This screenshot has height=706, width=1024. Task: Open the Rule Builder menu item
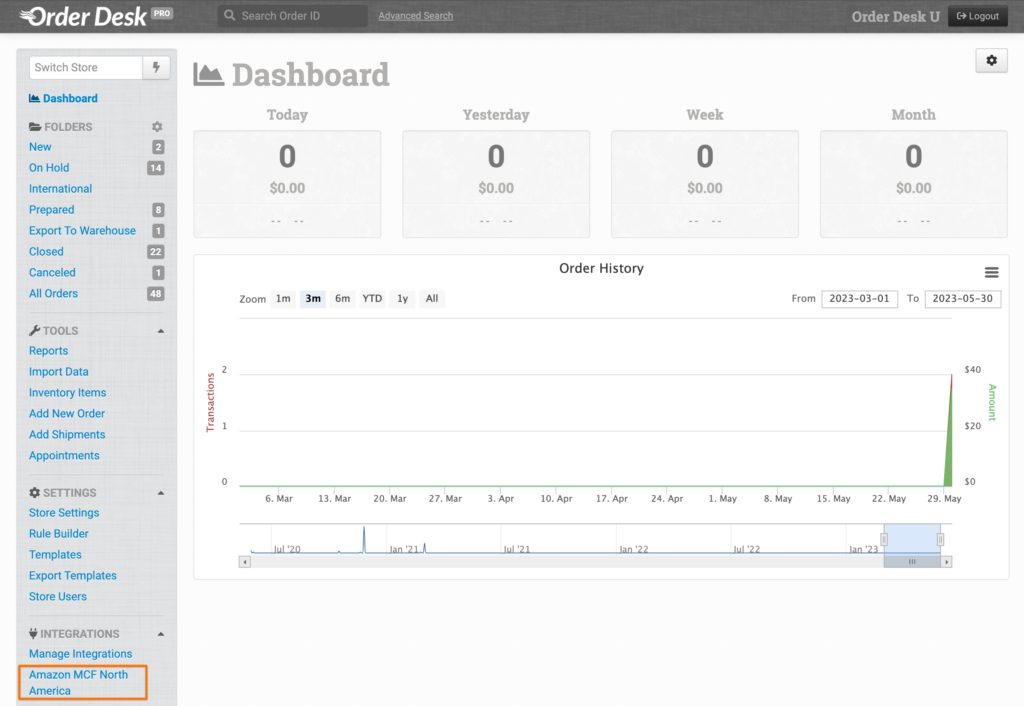coord(59,534)
